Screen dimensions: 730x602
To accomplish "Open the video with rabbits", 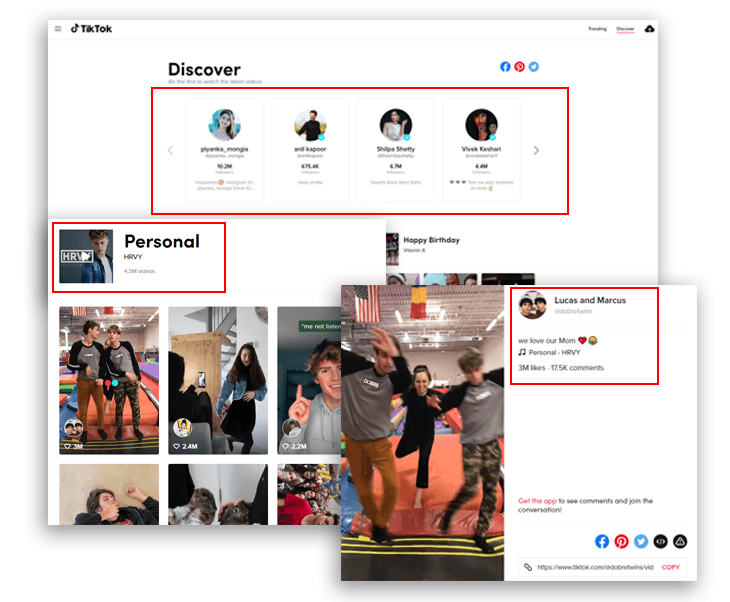I will pos(218,494).
